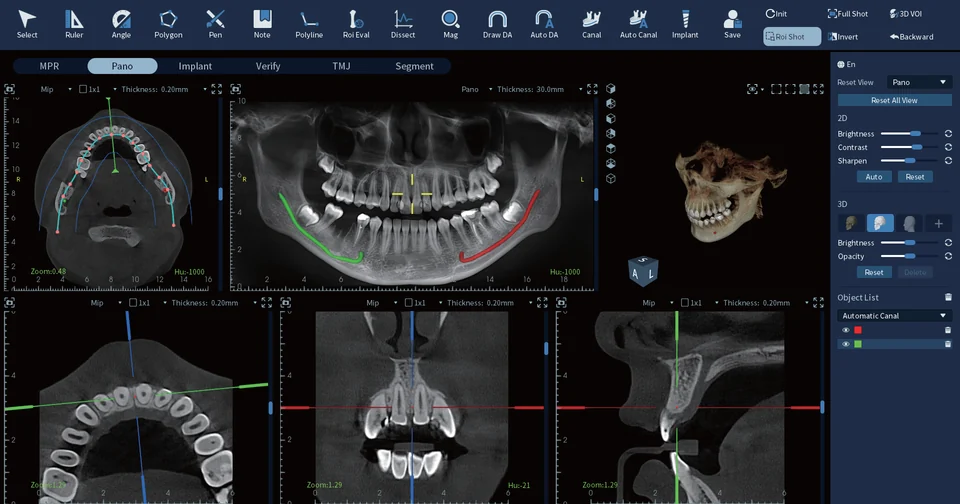Hide the green canal object
This screenshot has width=960, height=504.
[846, 344]
